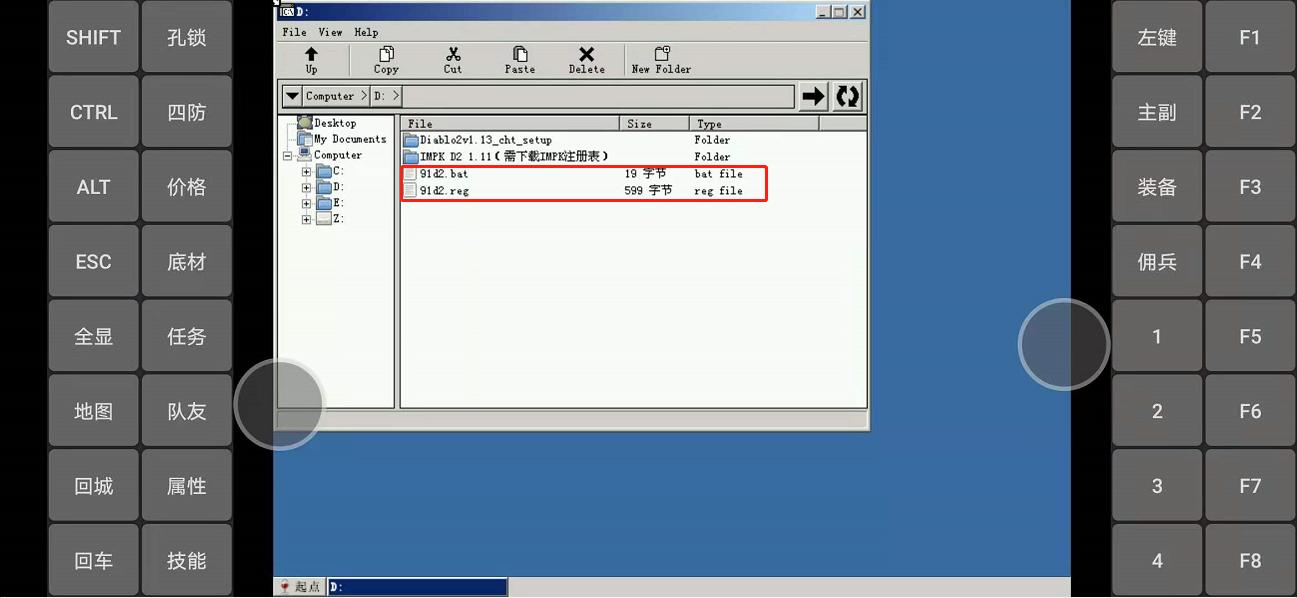Select Desktop in the folder tree
The height and width of the screenshot is (598, 1297).
[x=327, y=123]
